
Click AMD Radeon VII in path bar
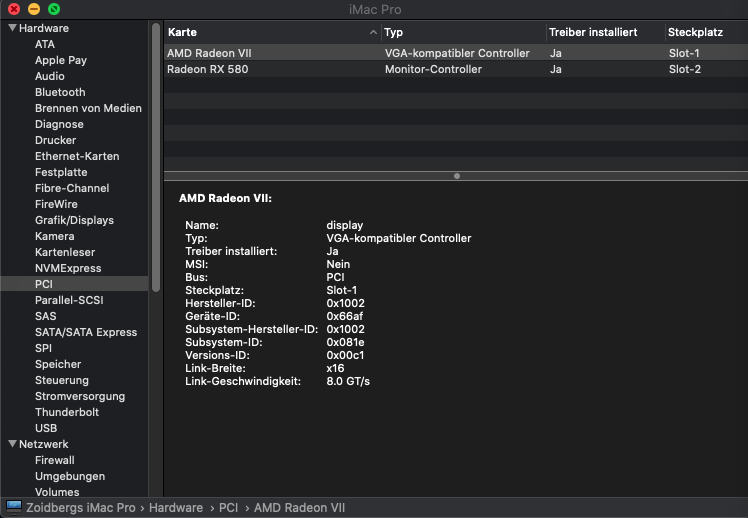pyautogui.click(x=299, y=508)
